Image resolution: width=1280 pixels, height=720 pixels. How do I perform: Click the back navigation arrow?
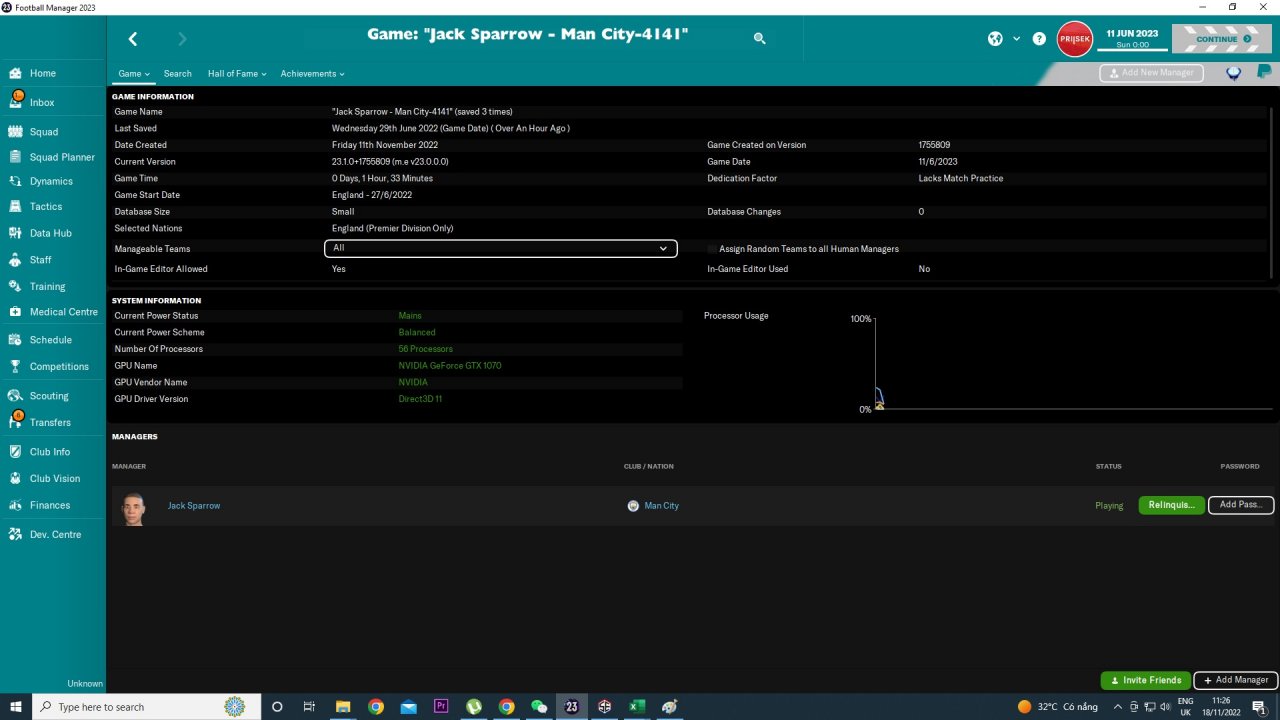pyautogui.click(x=132, y=39)
